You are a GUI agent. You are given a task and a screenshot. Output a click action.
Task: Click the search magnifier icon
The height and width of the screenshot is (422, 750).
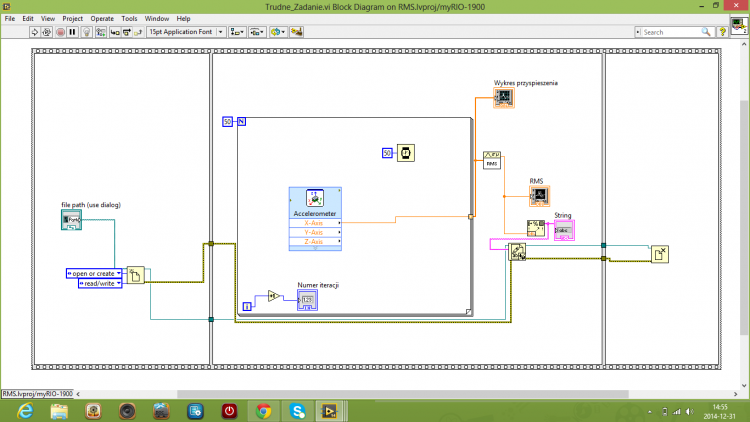click(706, 32)
